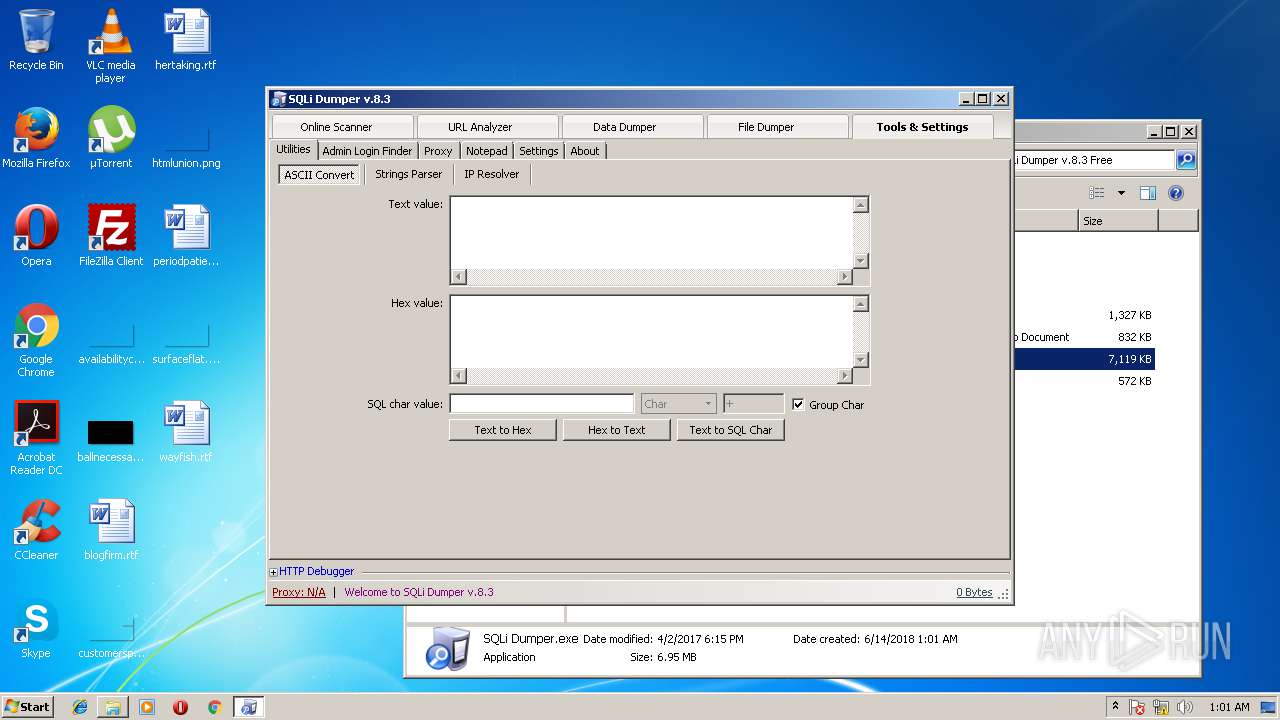Open Google Chrome desktop shortcut
This screenshot has width=1280, height=720.
click(x=36, y=340)
